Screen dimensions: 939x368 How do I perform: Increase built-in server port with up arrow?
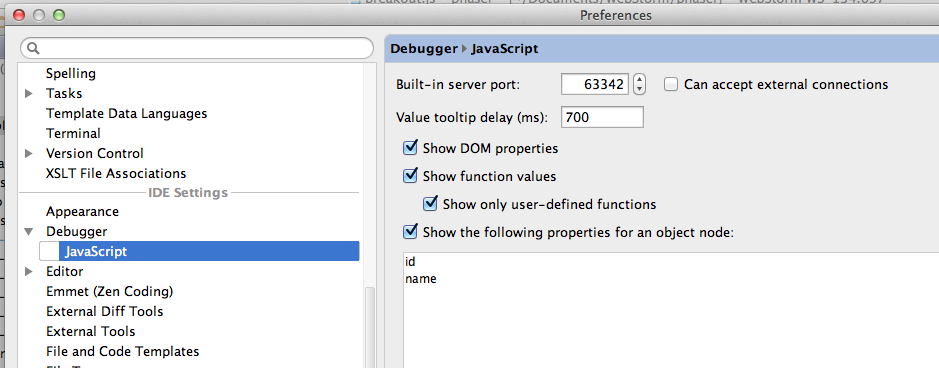[x=640, y=80]
